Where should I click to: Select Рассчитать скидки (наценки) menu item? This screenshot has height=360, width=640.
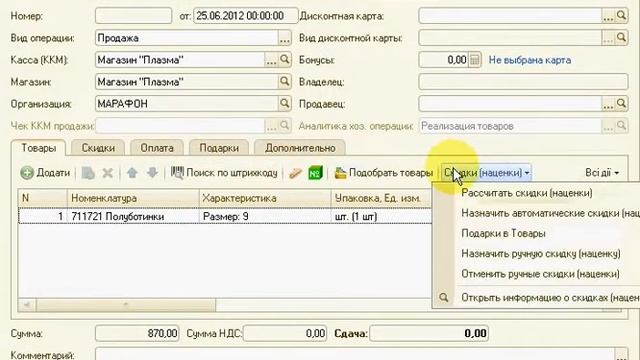(527, 193)
